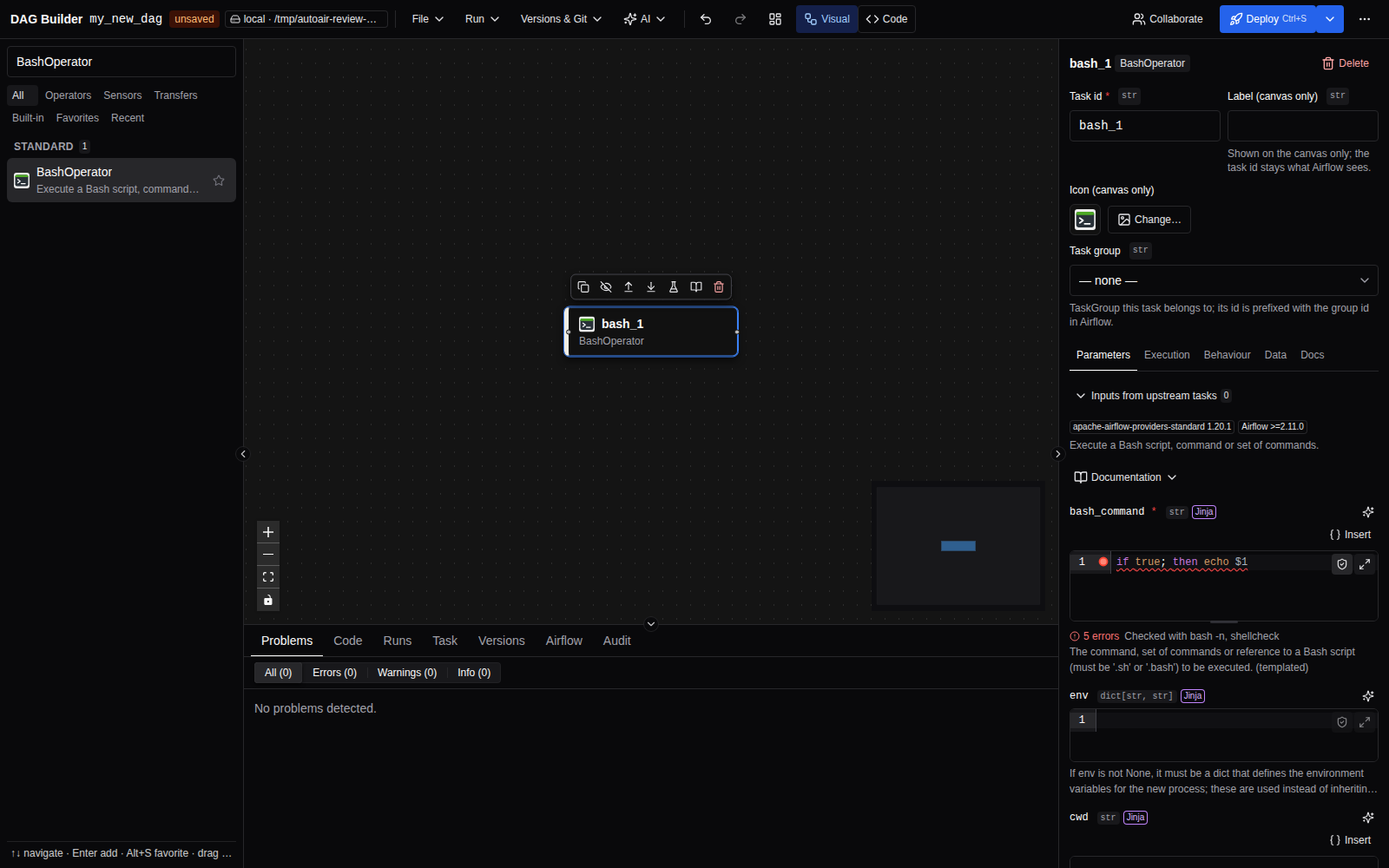The height and width of the screenshot is (868, 1389).
Task: Toggle canvas lock icon
Action: [268, 600]
